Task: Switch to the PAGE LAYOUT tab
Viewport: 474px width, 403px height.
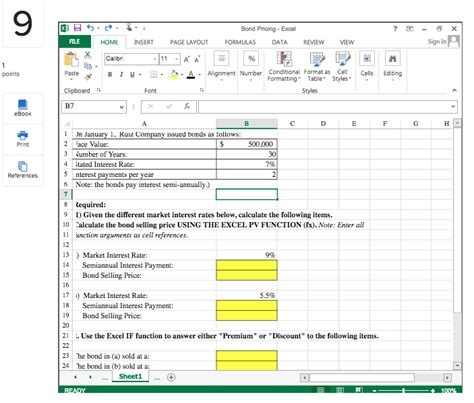Action: pos(189,42)
